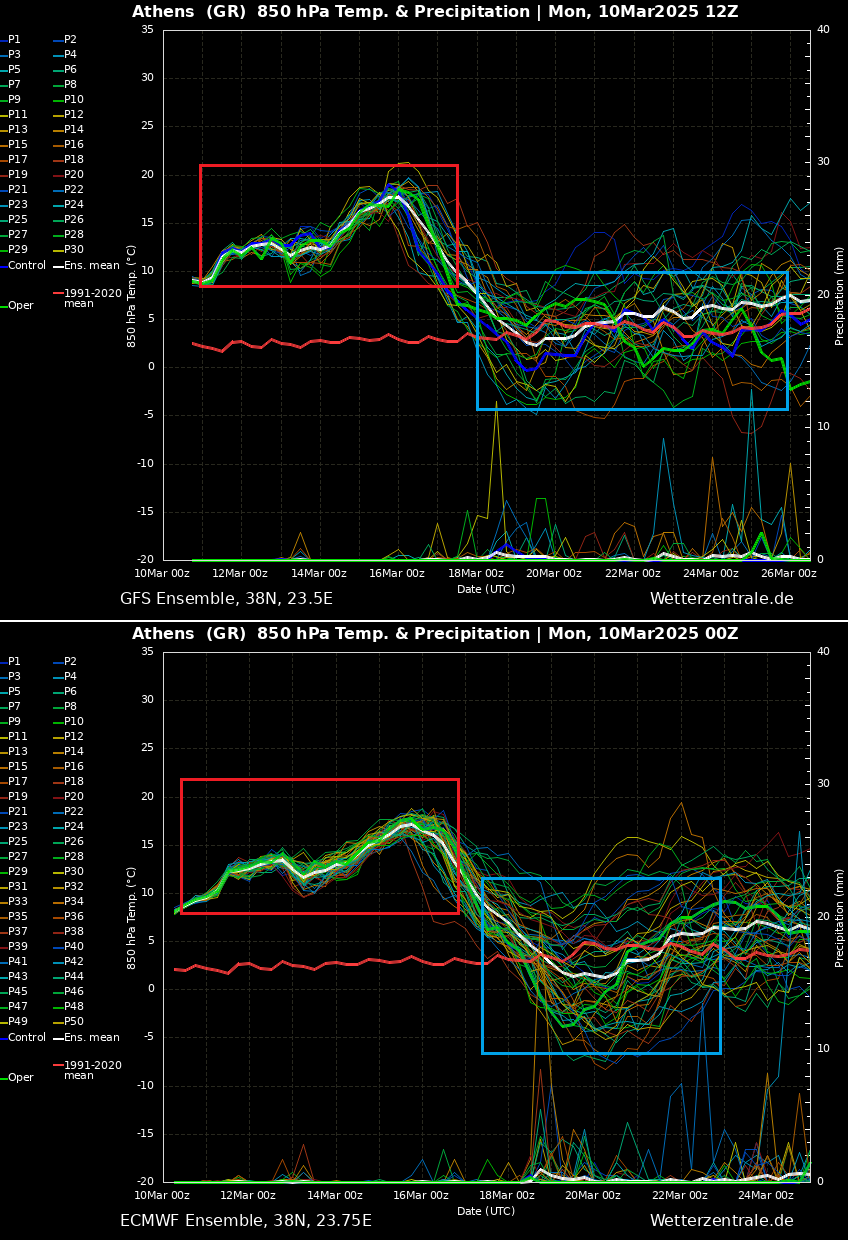Viewport: 848px width, 1240px height.
Task: Click 18Mar 00z tick on the GFS chart
Action: coord(475,574)
